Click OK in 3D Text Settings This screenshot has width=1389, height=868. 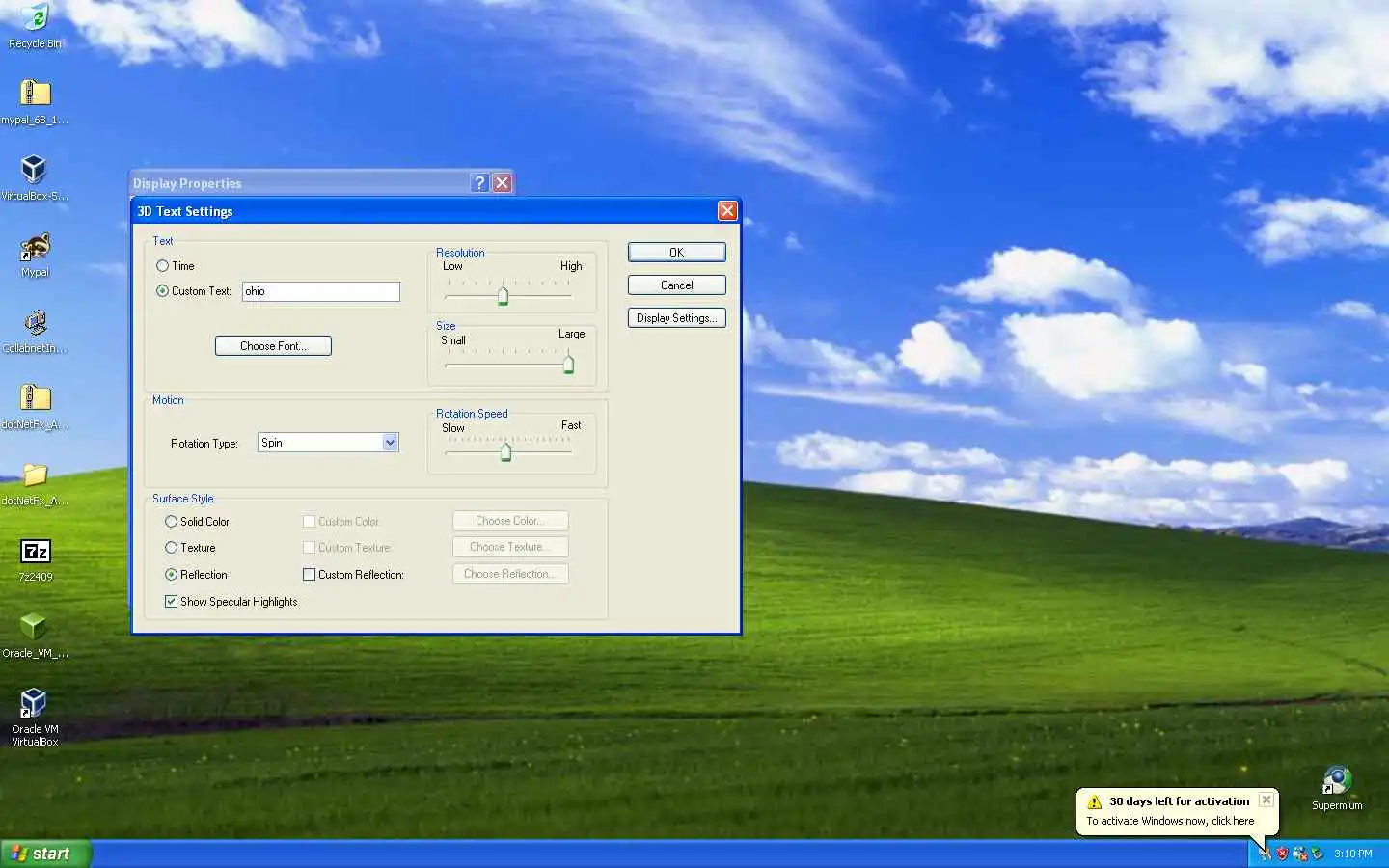(x=676, y=253)
